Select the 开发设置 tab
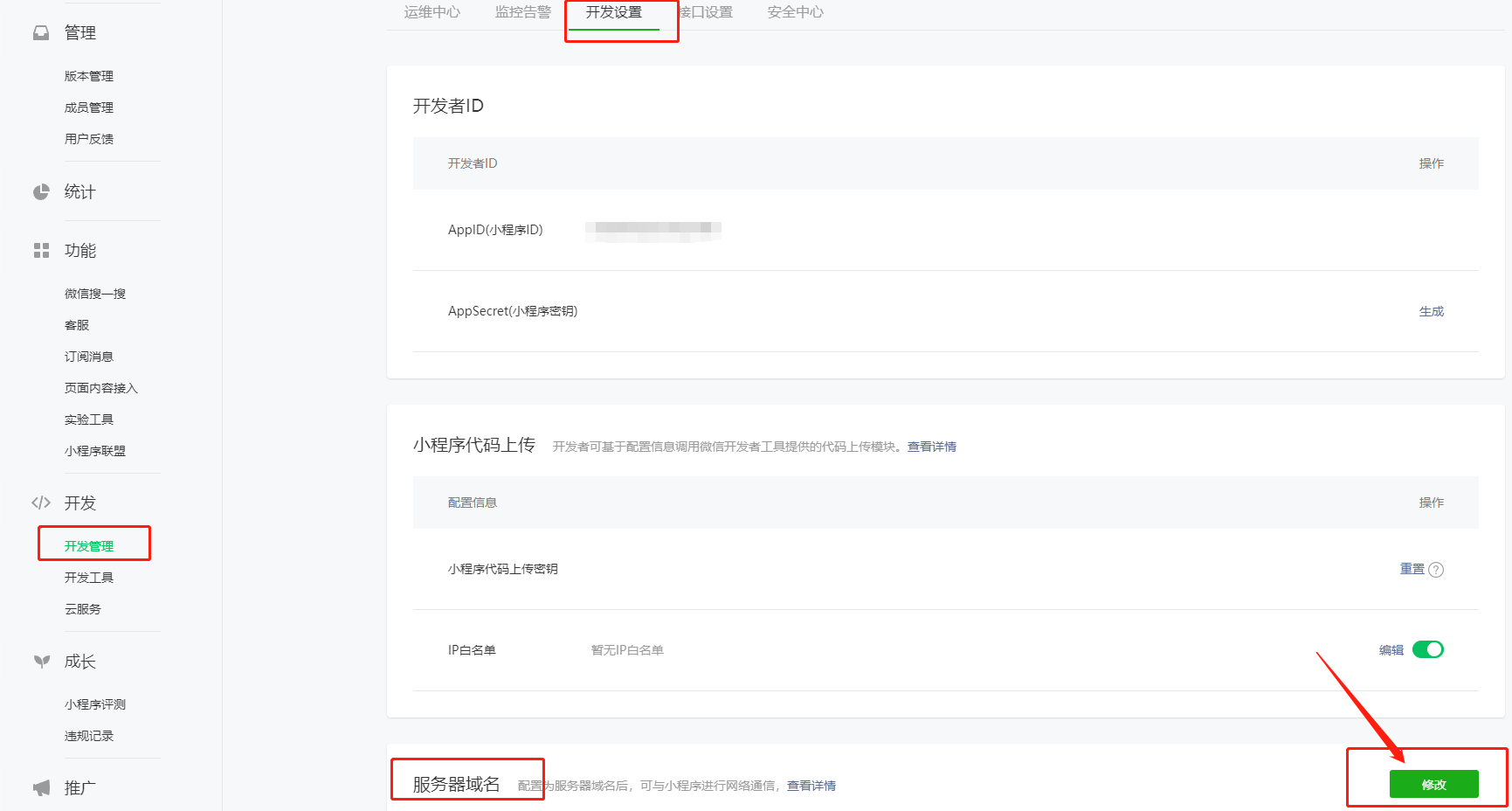This screenshot has width=1512, height=811. coord(614,12)
